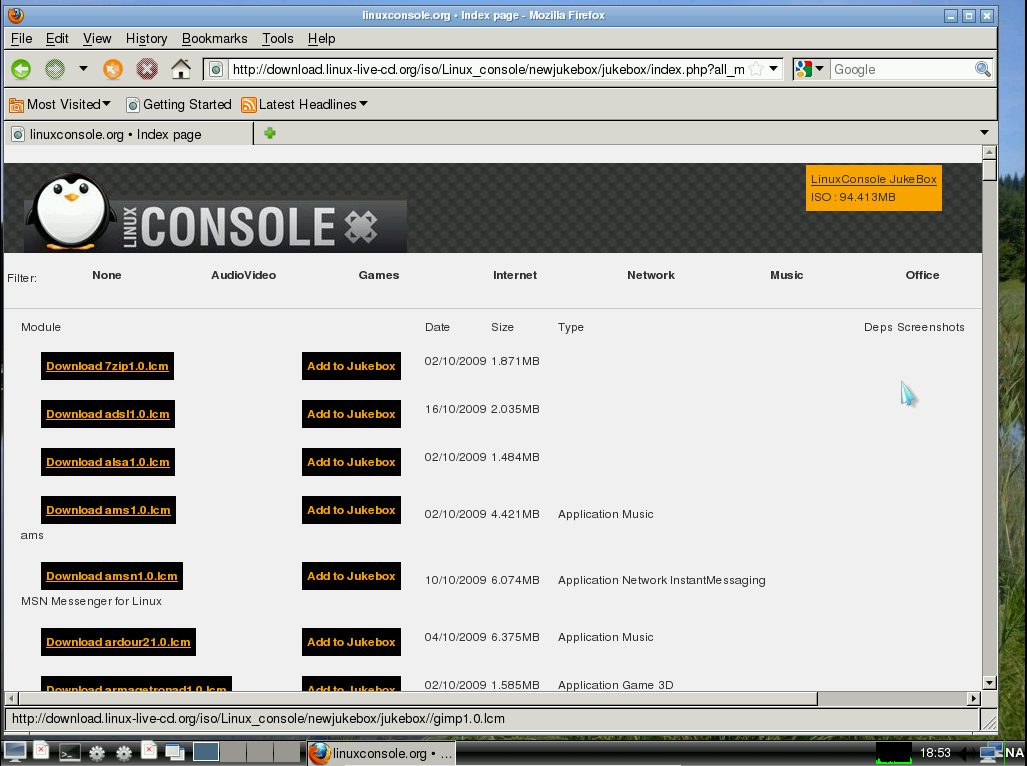Filter modules by Games
This screenshot has height=766, width=1027.
pyautogui.click(x=379, y=275)
